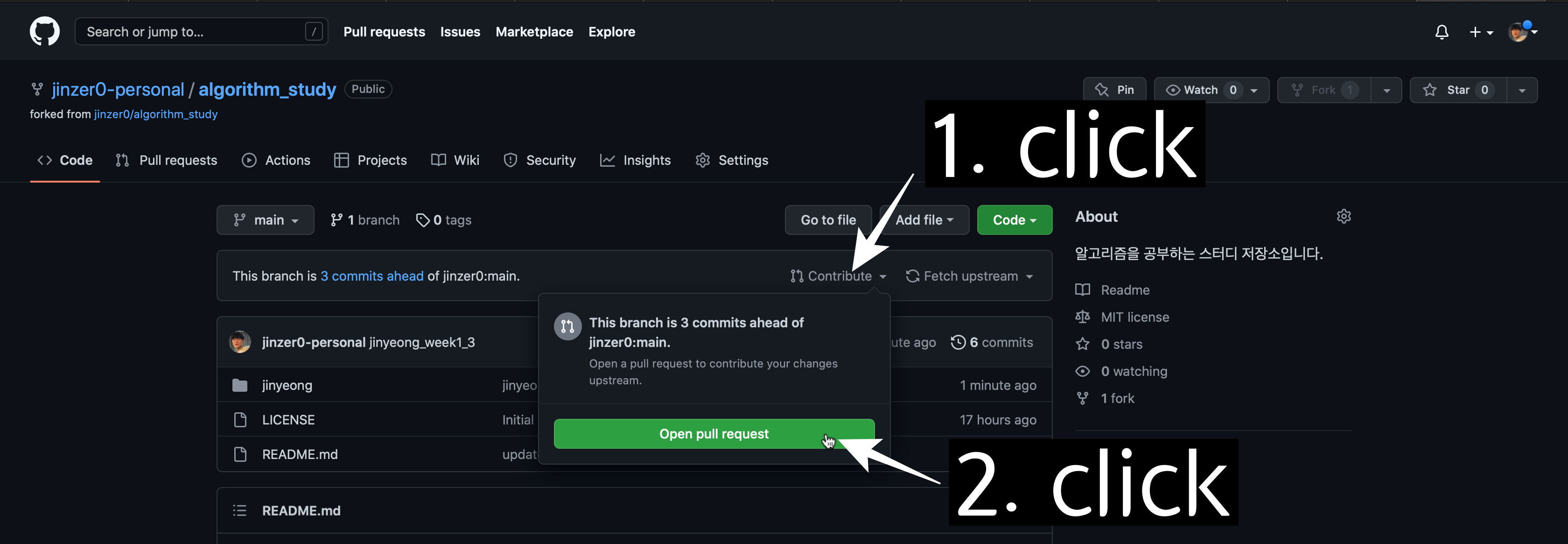This screenshot has width=1568, height=544.
Task: Toggle Star on this repository
Action: [1458, 90]
